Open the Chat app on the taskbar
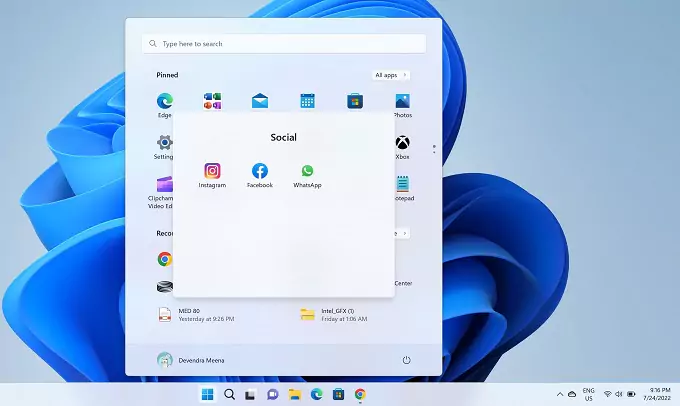 pyautogui.click(x=273, y=394)
